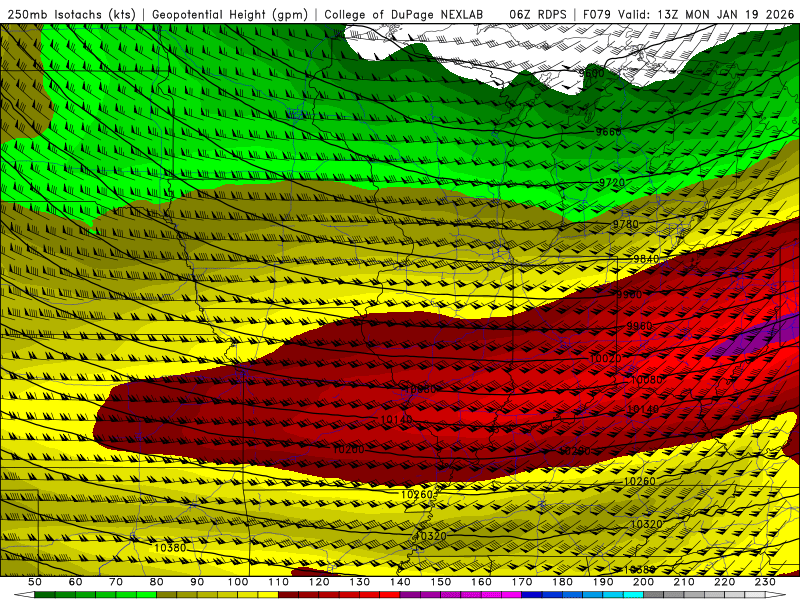Screen dimensions: 800x600
Task: Click the "Geopotential Height (gpm)" title text
Action: click(230, 14)
